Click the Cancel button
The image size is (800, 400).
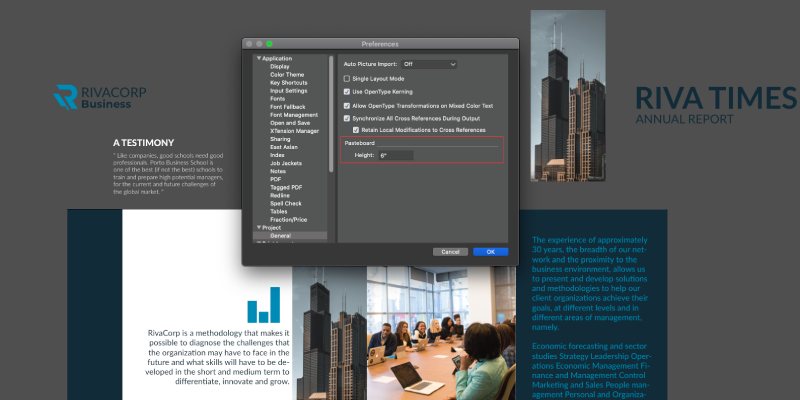tap(450, 252)
